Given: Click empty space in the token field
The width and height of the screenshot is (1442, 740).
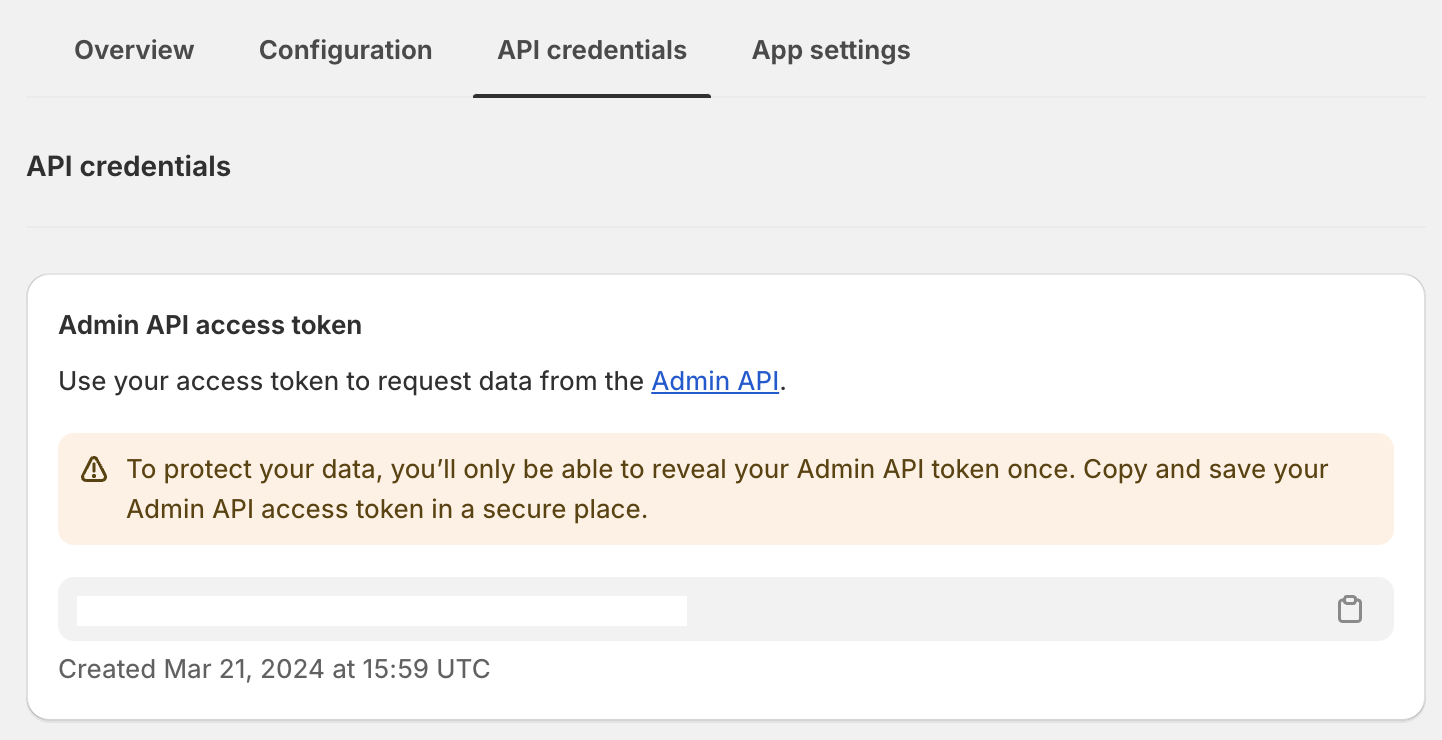Looking at the screenshot, I should click(1000, 609).
